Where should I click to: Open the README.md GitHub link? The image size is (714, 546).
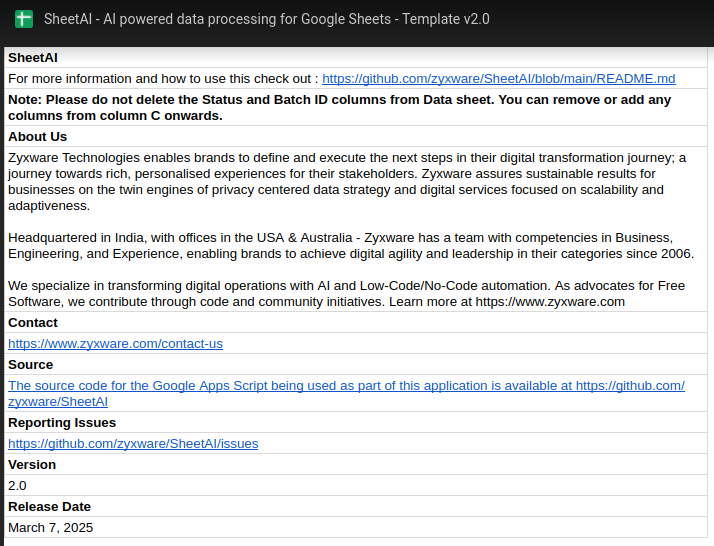point(499,79)
